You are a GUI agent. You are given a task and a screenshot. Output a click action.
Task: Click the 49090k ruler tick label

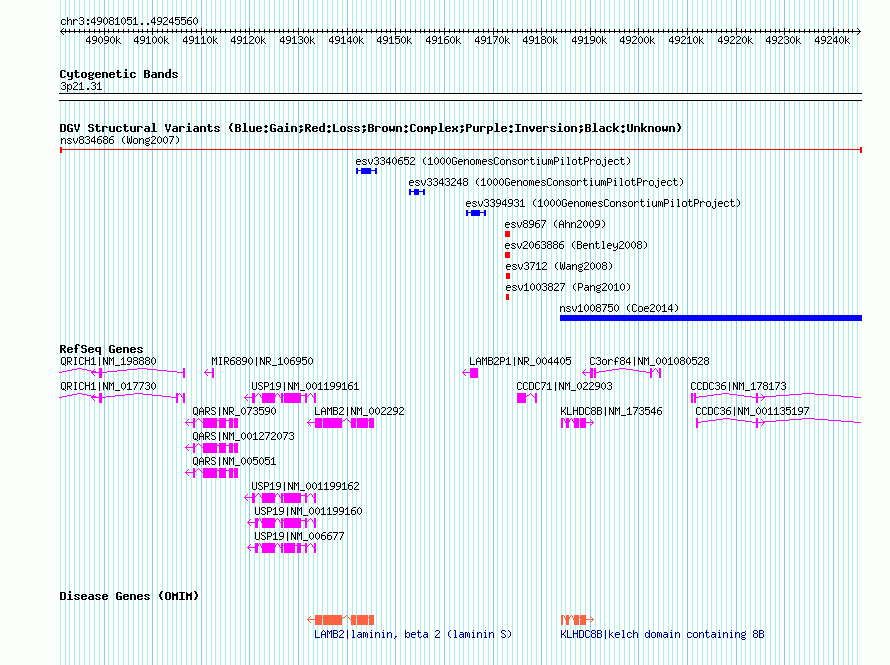click(103, 40)
